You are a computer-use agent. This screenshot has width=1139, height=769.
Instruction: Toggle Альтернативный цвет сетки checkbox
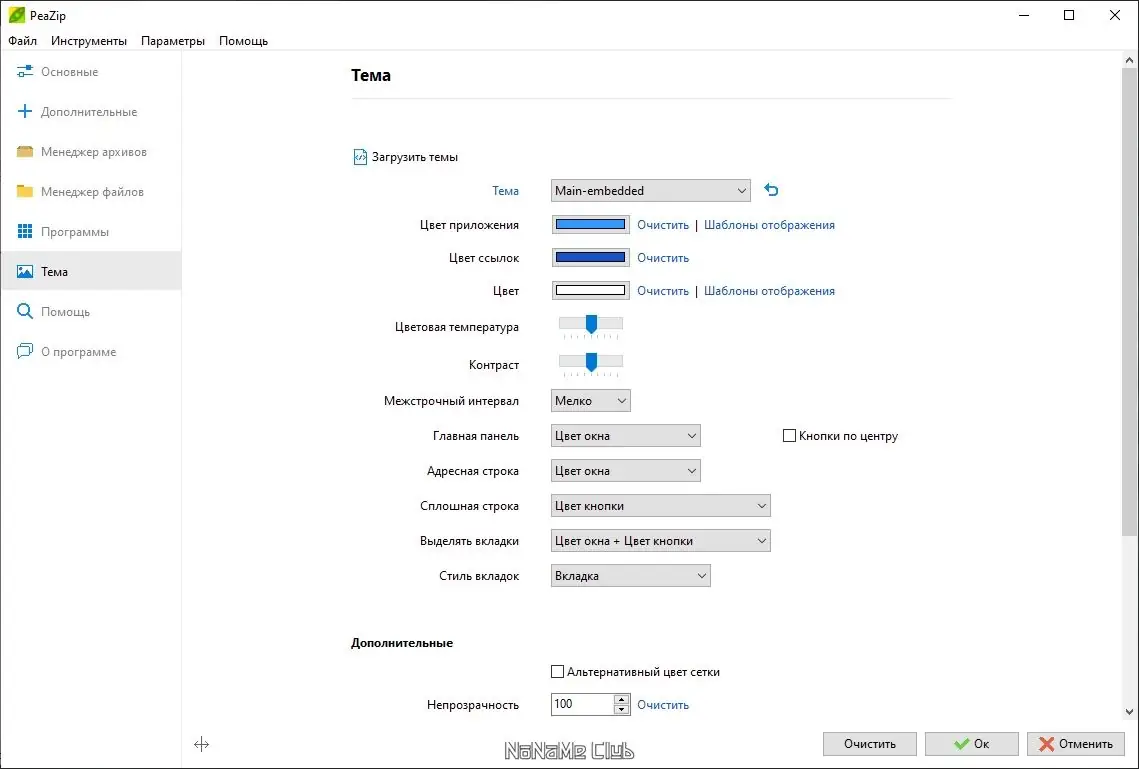pos(558,672)
